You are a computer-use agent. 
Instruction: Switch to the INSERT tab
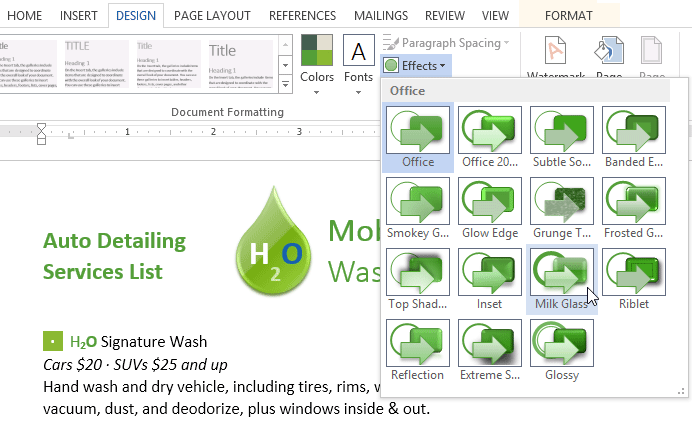pos(79,16)
